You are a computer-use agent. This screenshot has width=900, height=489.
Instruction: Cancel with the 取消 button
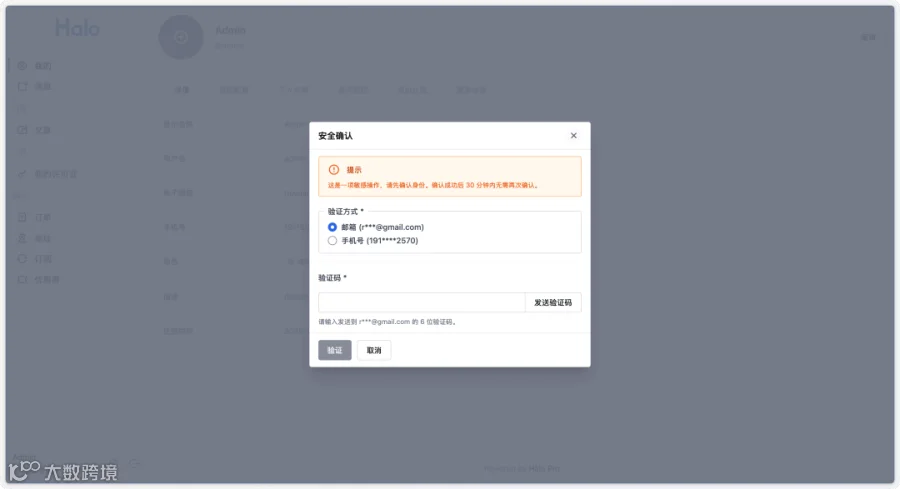pos(374,350)
